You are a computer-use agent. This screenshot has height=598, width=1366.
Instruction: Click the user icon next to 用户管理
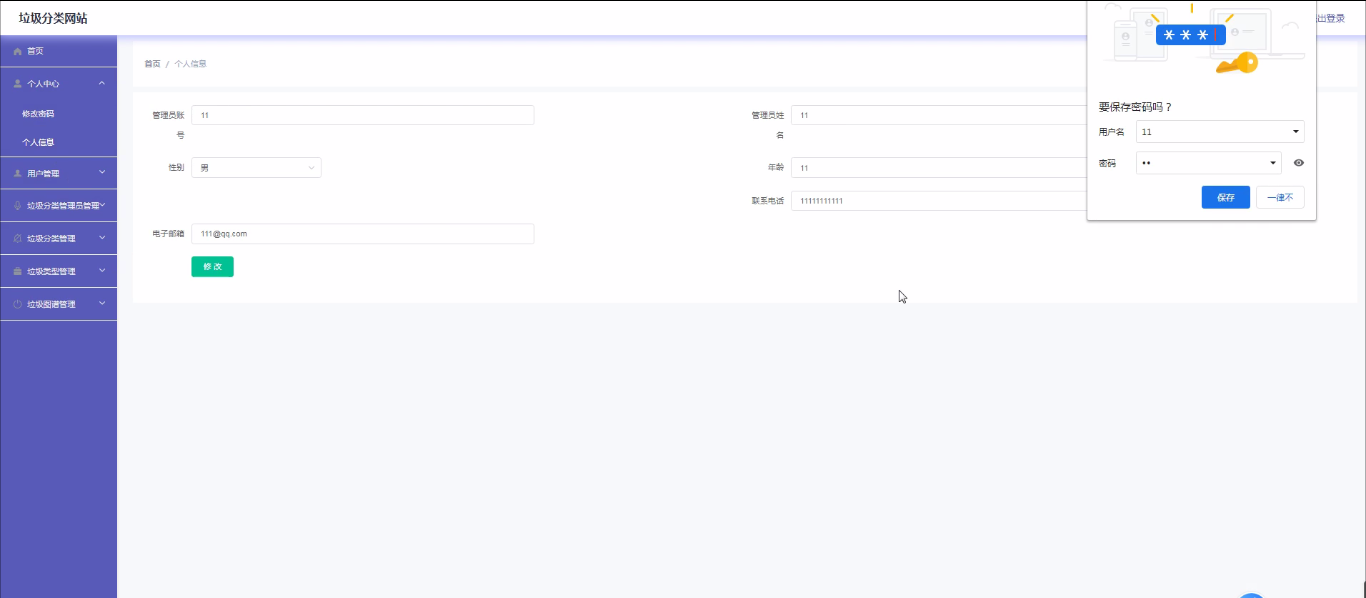[17, 174]
